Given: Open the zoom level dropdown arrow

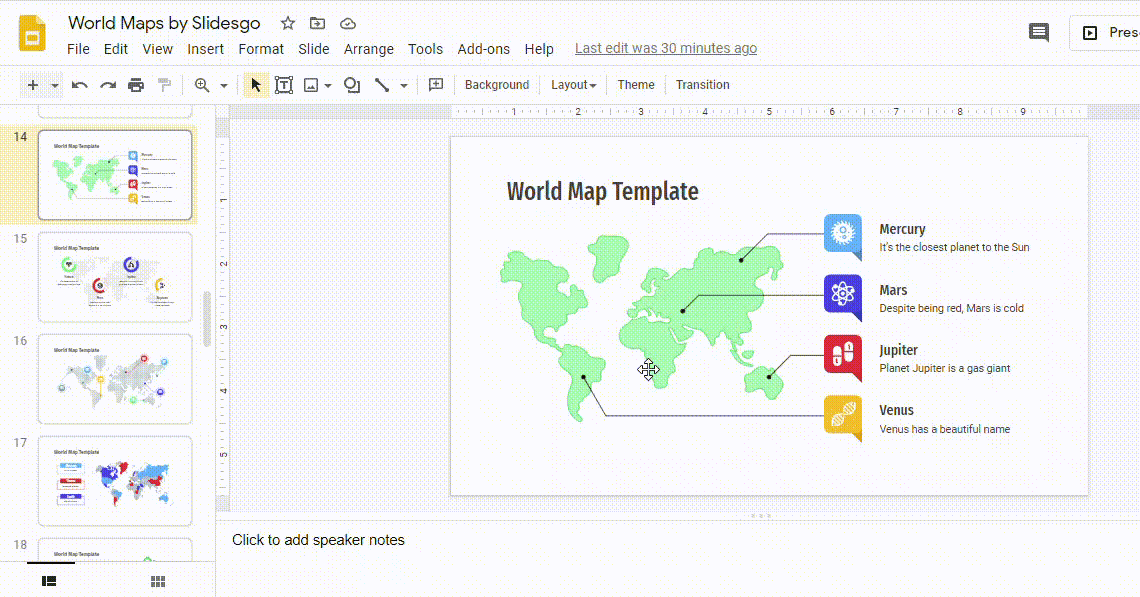Looking at the screenshot, I should pyautogui.click(x=224, y=86).
